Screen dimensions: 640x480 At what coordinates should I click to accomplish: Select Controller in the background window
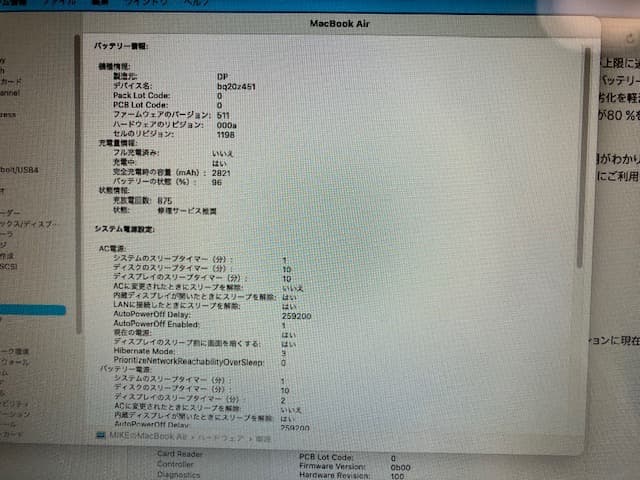click(x=175, y=464)
